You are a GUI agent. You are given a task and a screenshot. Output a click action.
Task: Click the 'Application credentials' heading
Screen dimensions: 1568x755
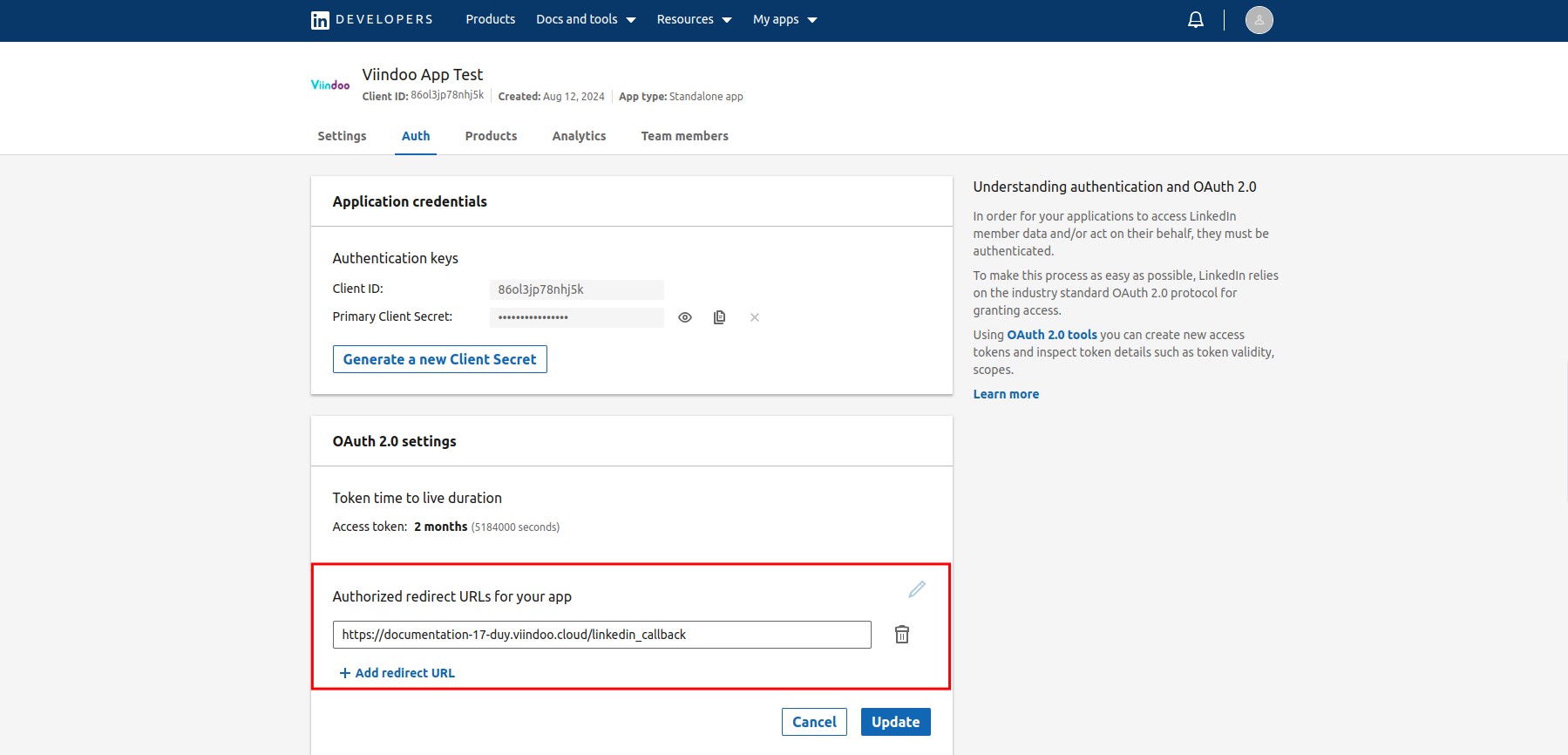410,201
